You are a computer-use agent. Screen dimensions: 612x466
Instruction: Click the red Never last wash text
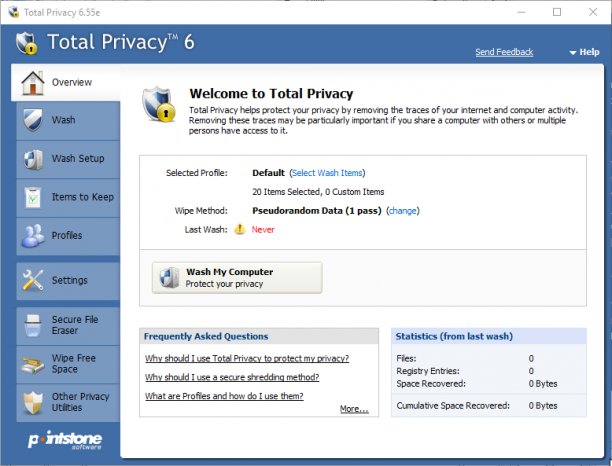(x=263, y=229)
